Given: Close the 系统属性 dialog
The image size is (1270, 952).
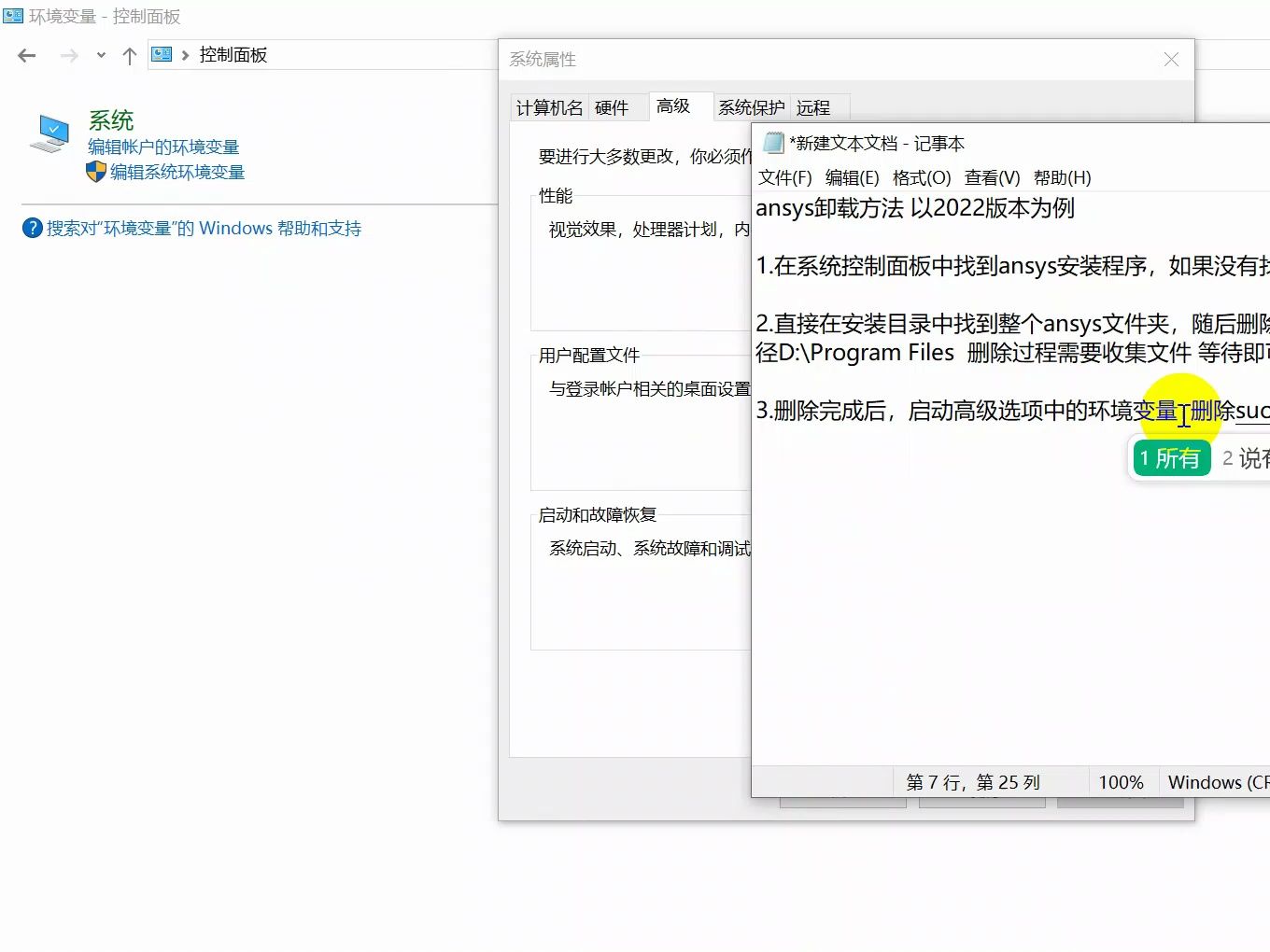Looking at the screenshot, I should 1171,60.
